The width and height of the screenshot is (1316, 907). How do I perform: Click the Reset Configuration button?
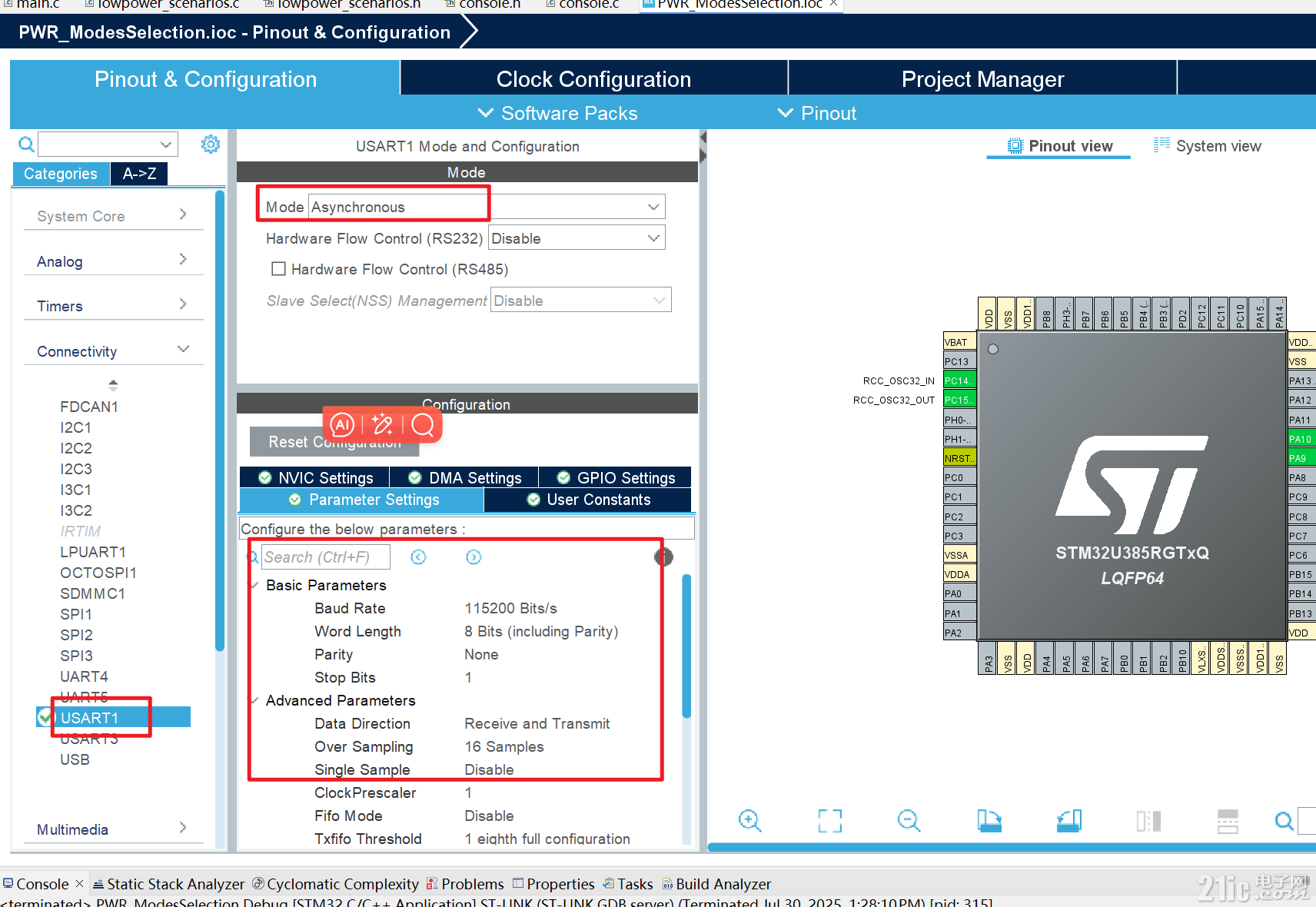tap(334, 442)
